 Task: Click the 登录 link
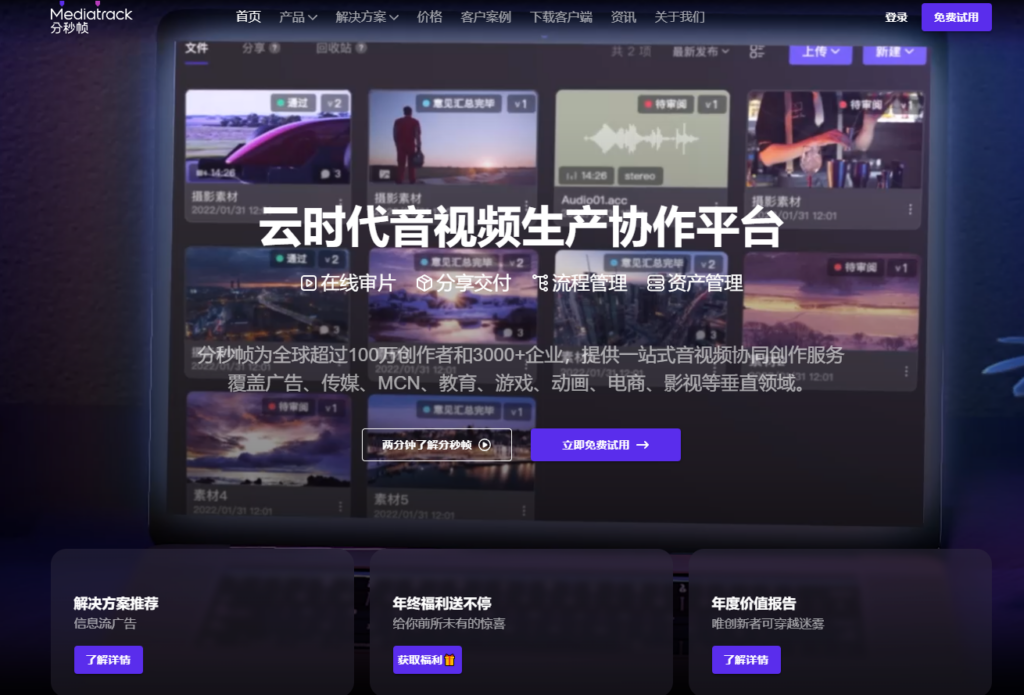(896, 17)
